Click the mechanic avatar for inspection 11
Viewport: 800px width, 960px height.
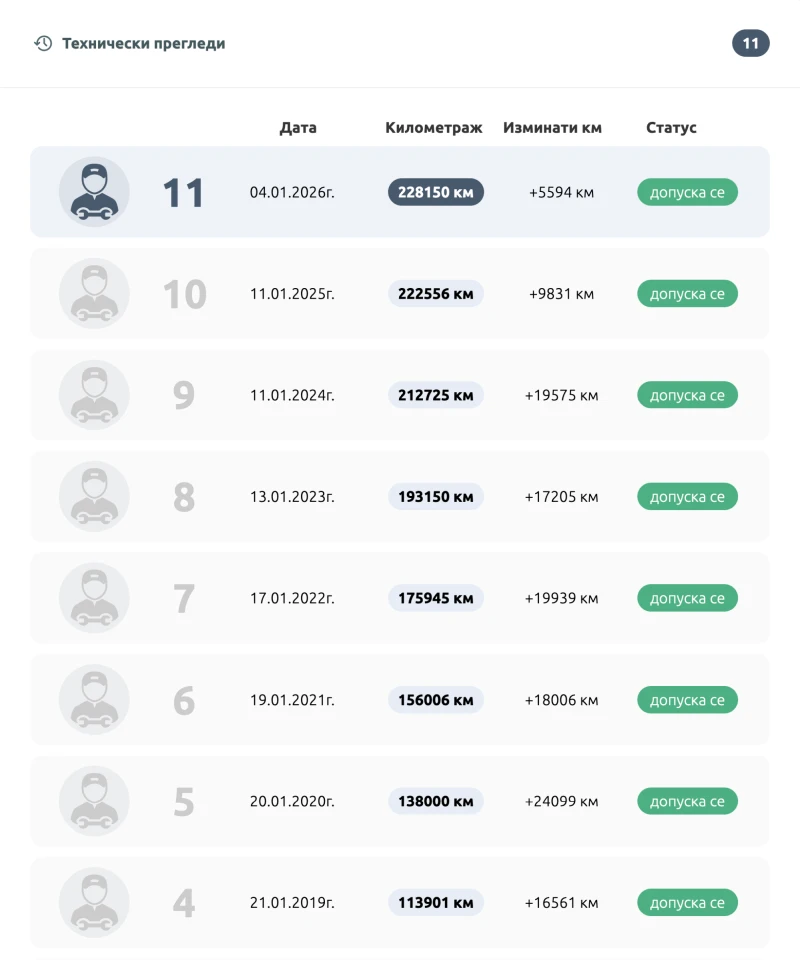[94, 192]
